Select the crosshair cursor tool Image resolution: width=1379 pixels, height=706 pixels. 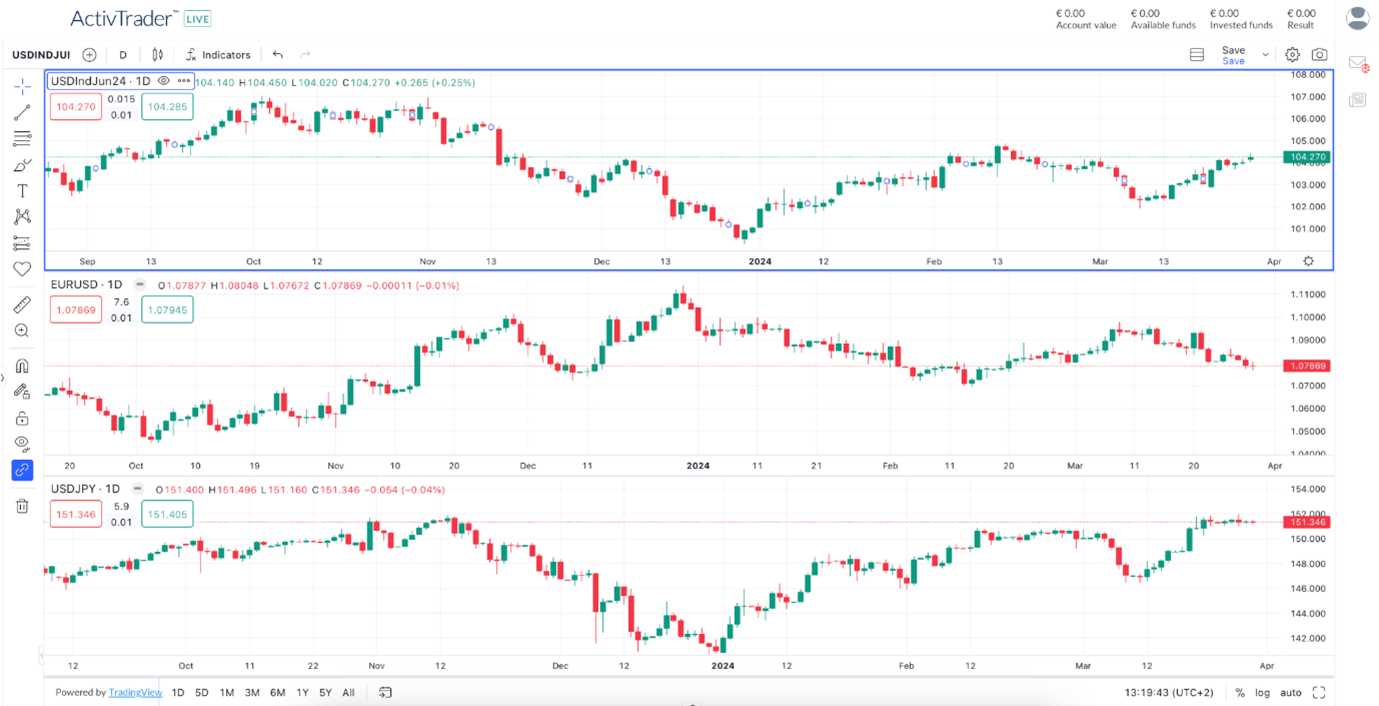pos(21,86)
